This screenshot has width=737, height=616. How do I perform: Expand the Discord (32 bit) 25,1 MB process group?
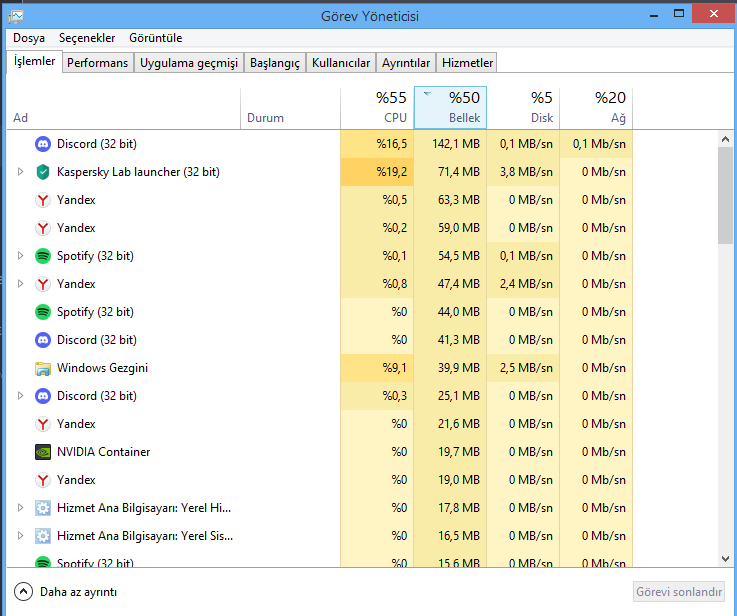pyautogui.click(x=20, y=396)
